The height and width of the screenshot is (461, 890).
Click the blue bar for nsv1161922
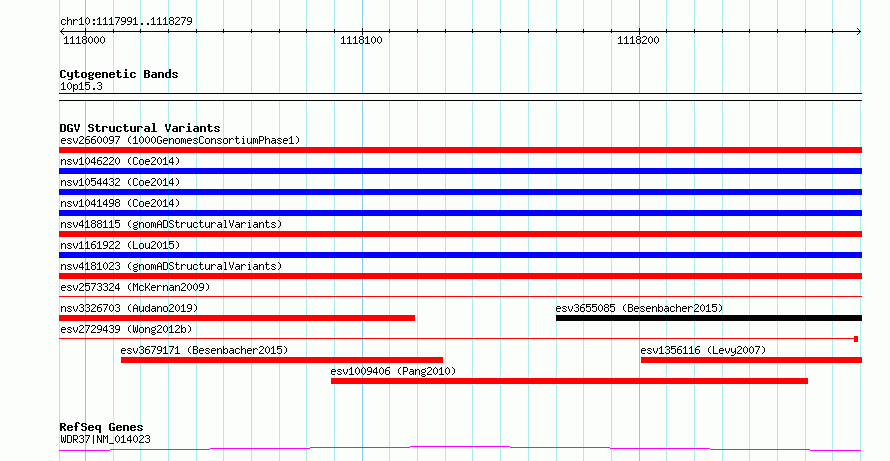[x=460, y=255]
